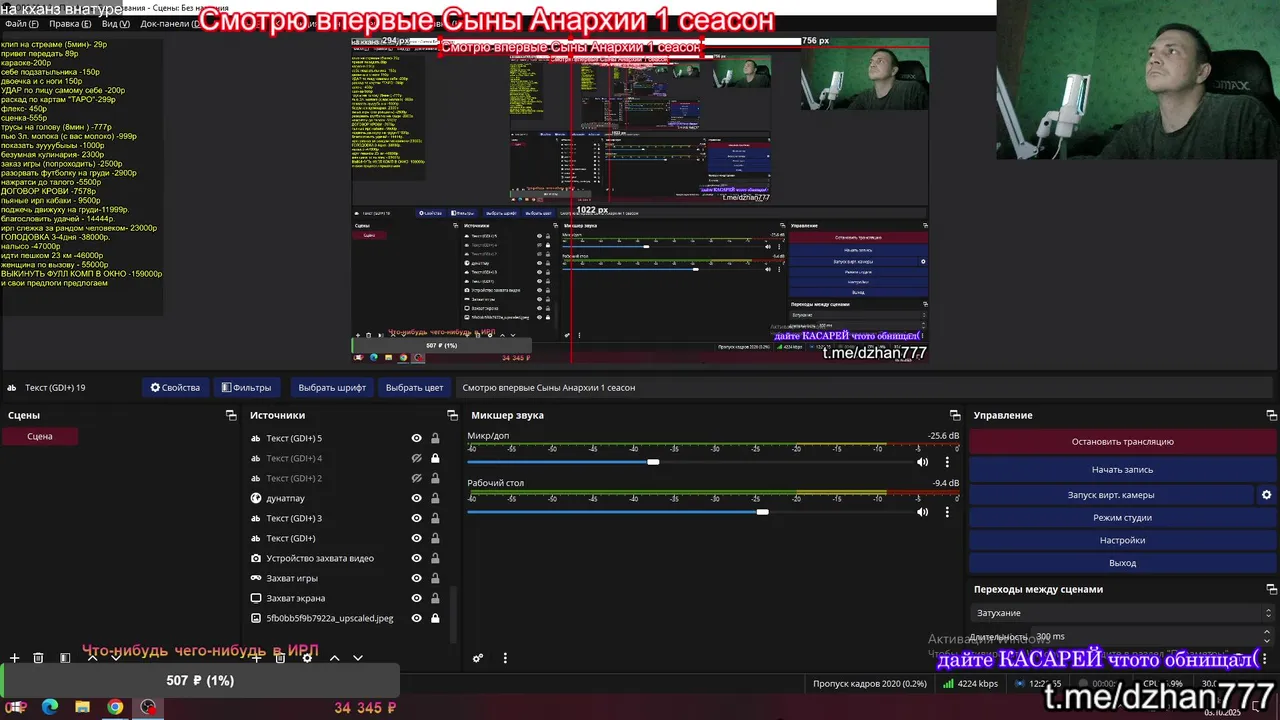1280x720 pixels.
Task: Select the дунатпау browser source row
Action: pyautogui.click(x=346, y=498)
